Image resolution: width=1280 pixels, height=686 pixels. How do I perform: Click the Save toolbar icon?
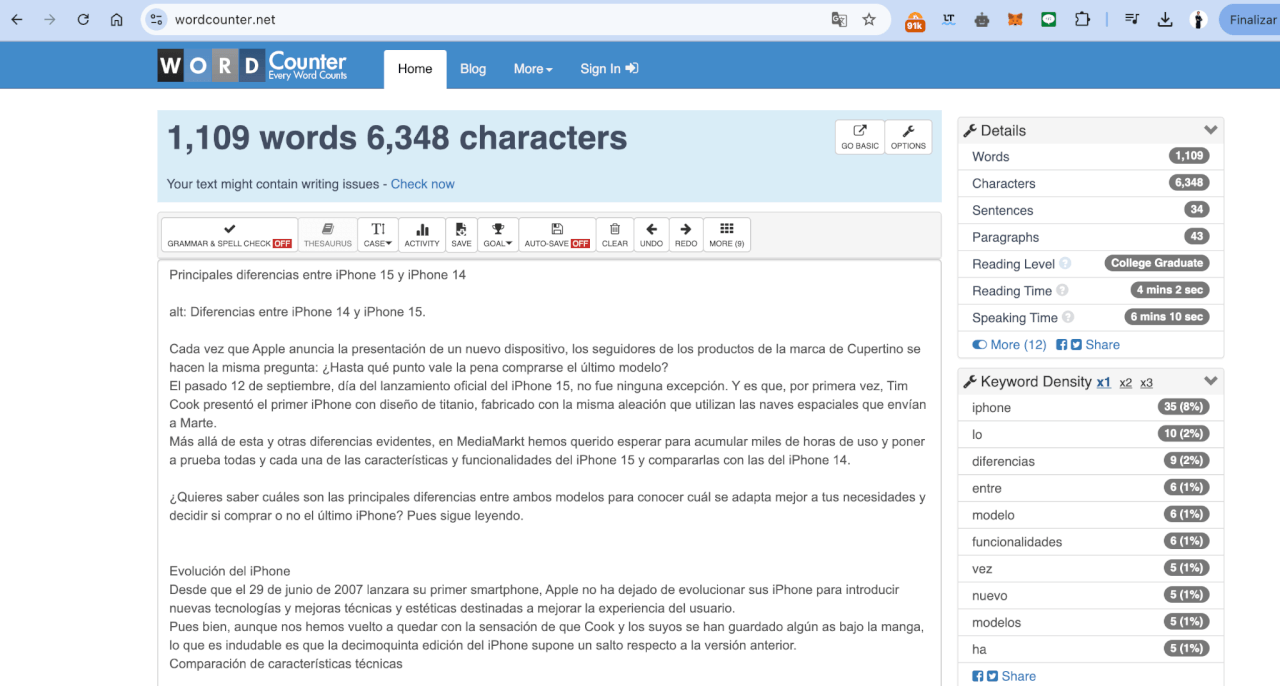pos(461,235)
